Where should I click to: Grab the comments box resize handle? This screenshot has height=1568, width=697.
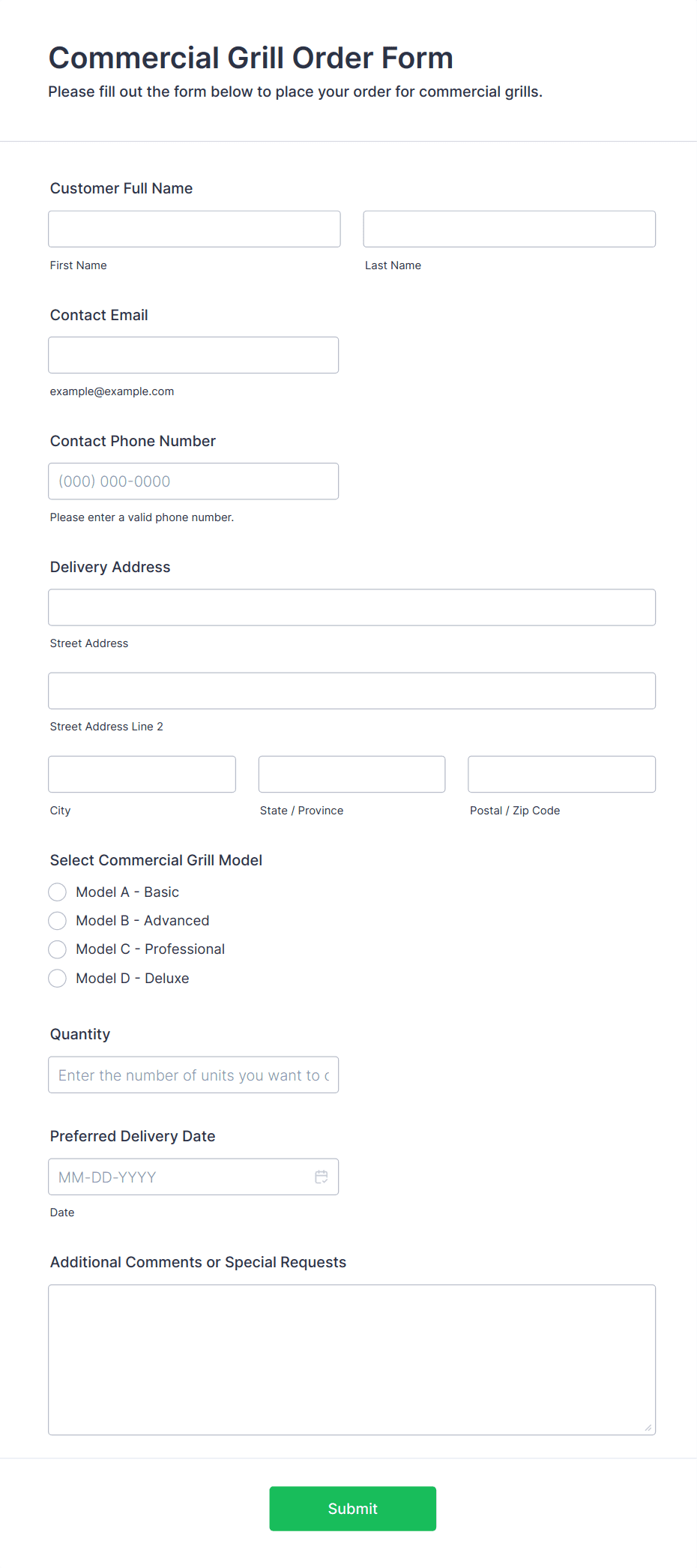[x=648, y=1428]
